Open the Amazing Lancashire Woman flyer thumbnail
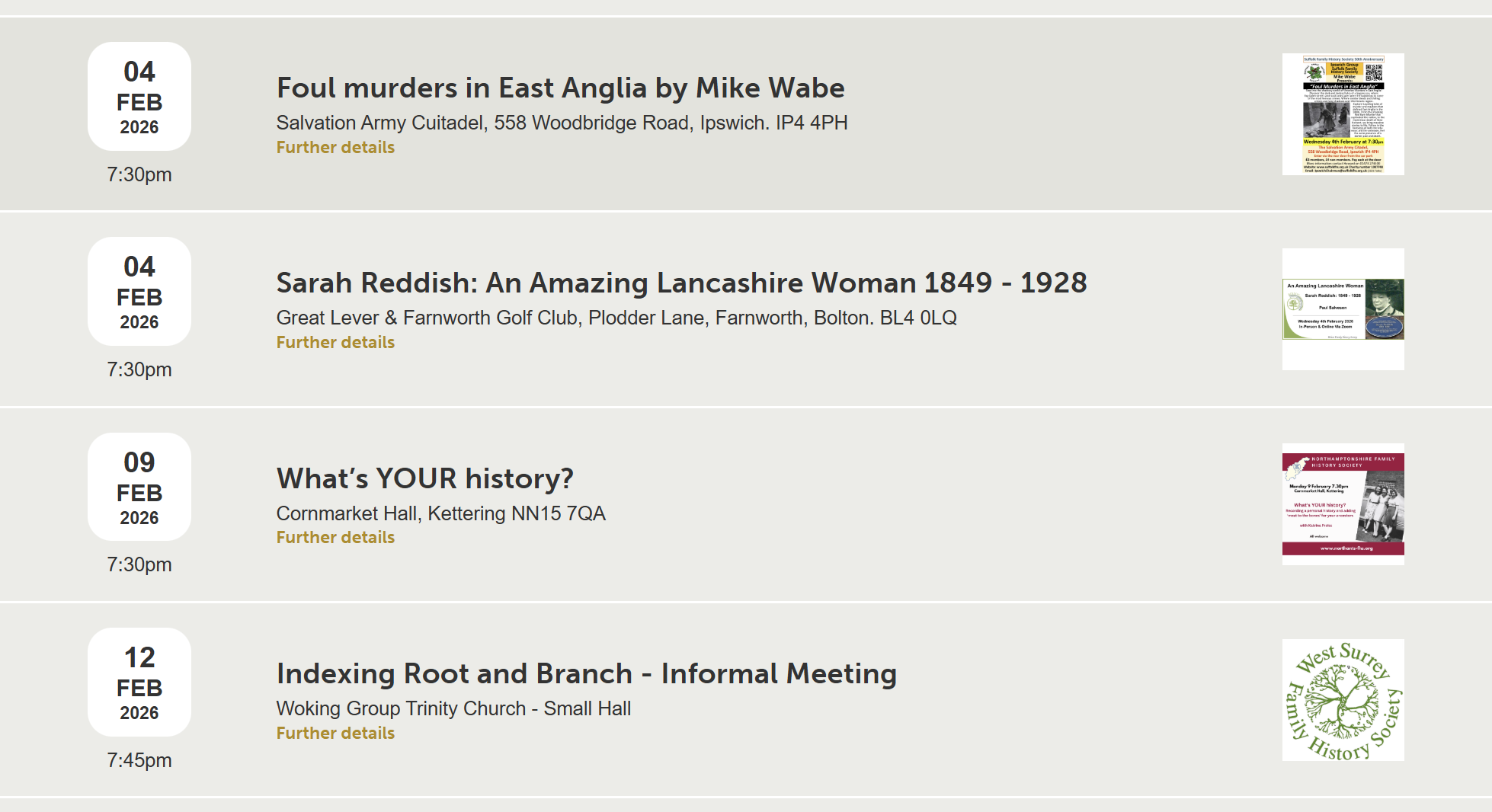The image size is (1492, 812). pos(1343,309)
